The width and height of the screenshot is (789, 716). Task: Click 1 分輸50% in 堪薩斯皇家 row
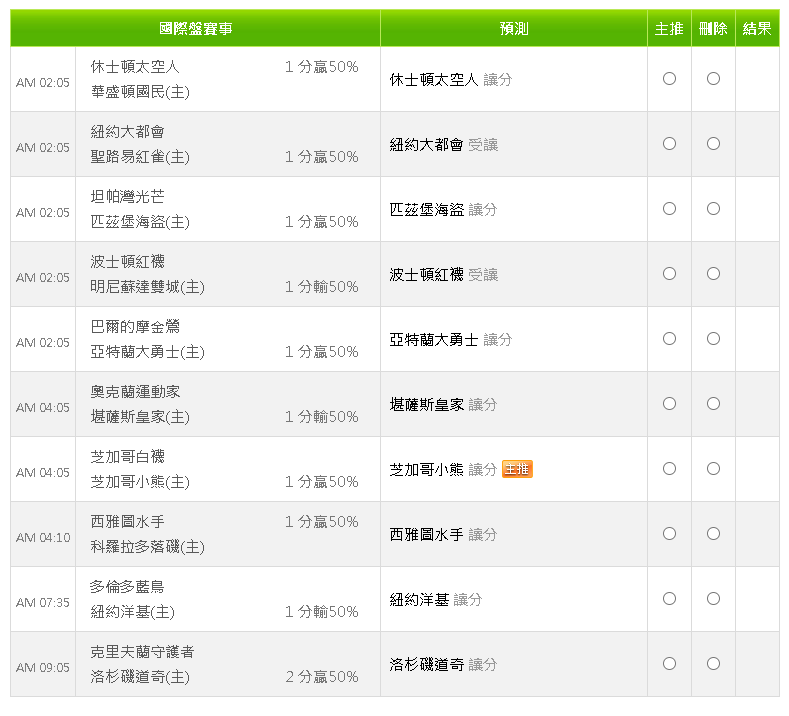[x=322, y=417]
